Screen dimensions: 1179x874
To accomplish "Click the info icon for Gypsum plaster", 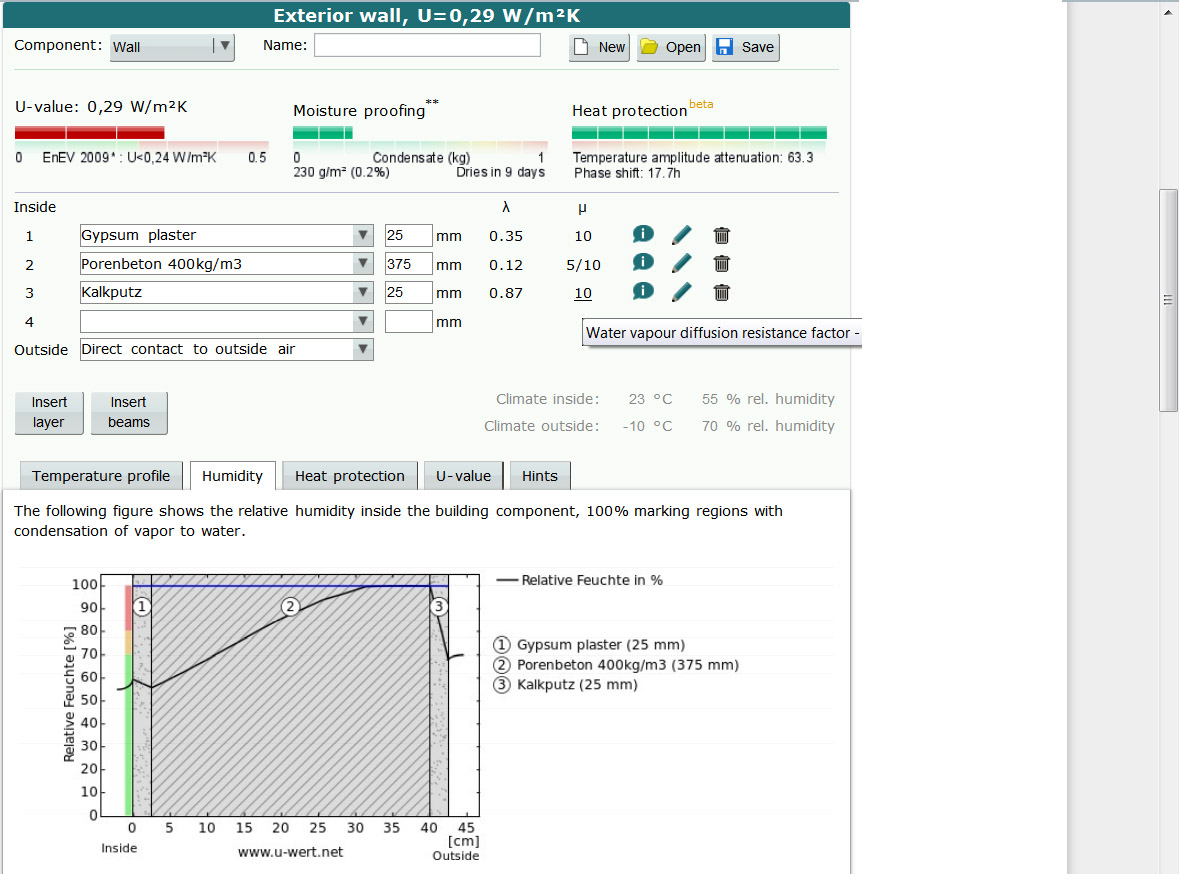I will 642,234.
